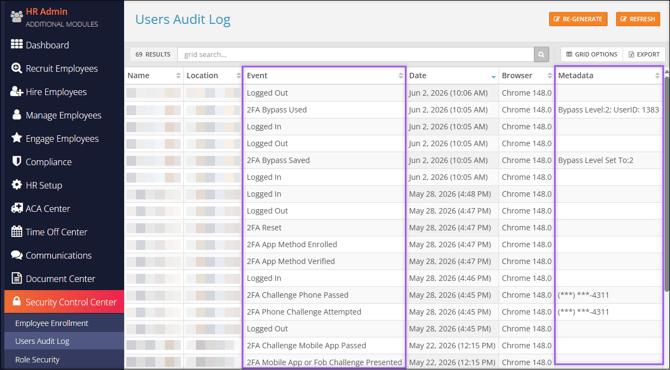
Task: Sort by Browser column arrows
Action: [x=550, y=76]
